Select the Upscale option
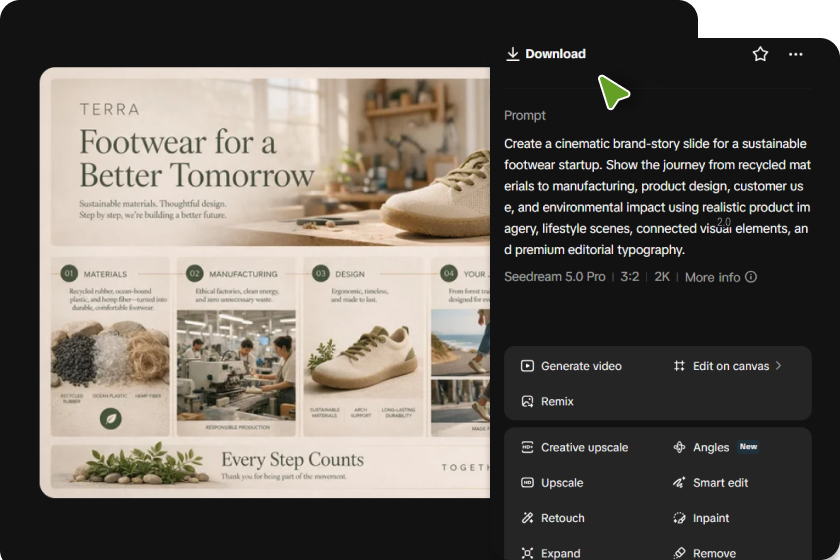Image resolution: width=840 pixels, height=560 pixels. click(562, 483)
